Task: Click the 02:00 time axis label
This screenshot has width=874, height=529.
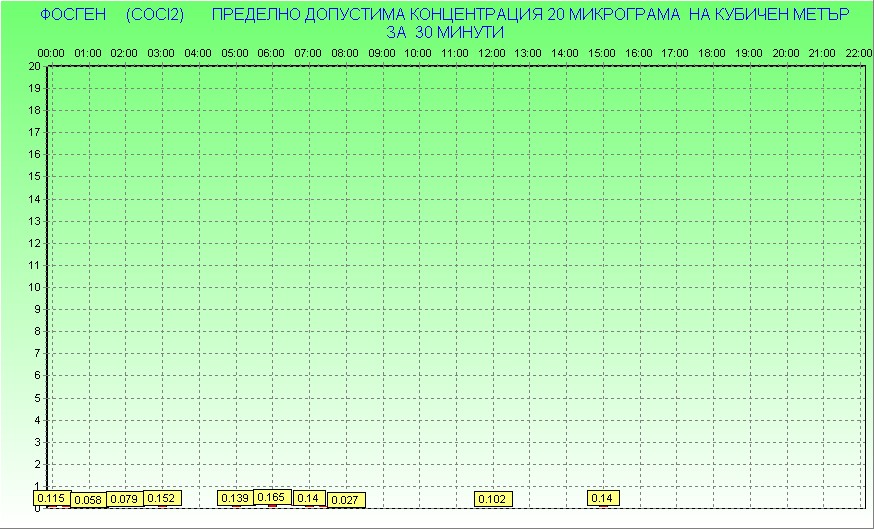Action: click(124, 54)
